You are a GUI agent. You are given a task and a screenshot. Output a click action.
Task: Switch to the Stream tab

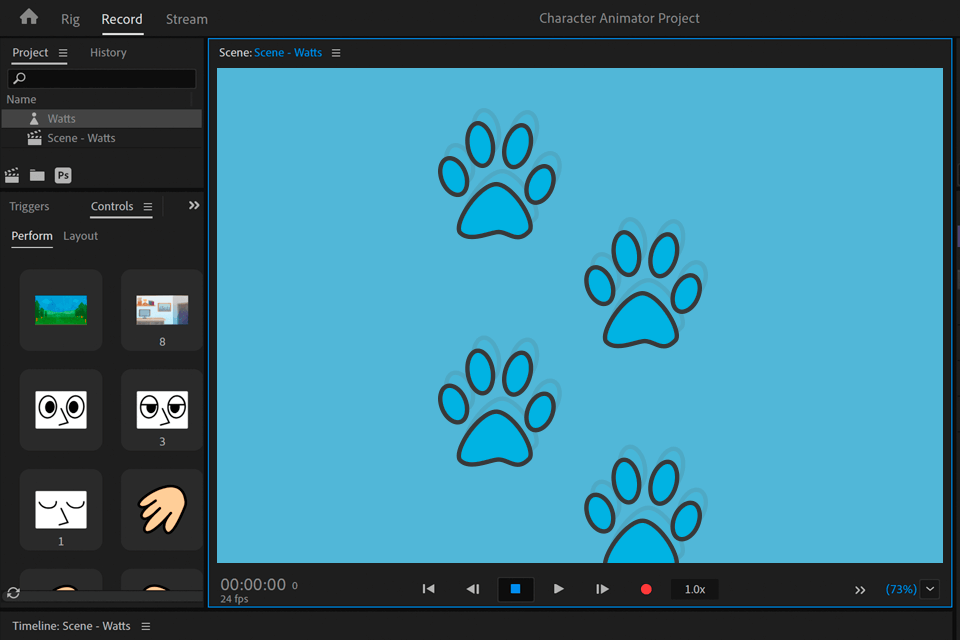pyautogui.click(x=186, y=18)
